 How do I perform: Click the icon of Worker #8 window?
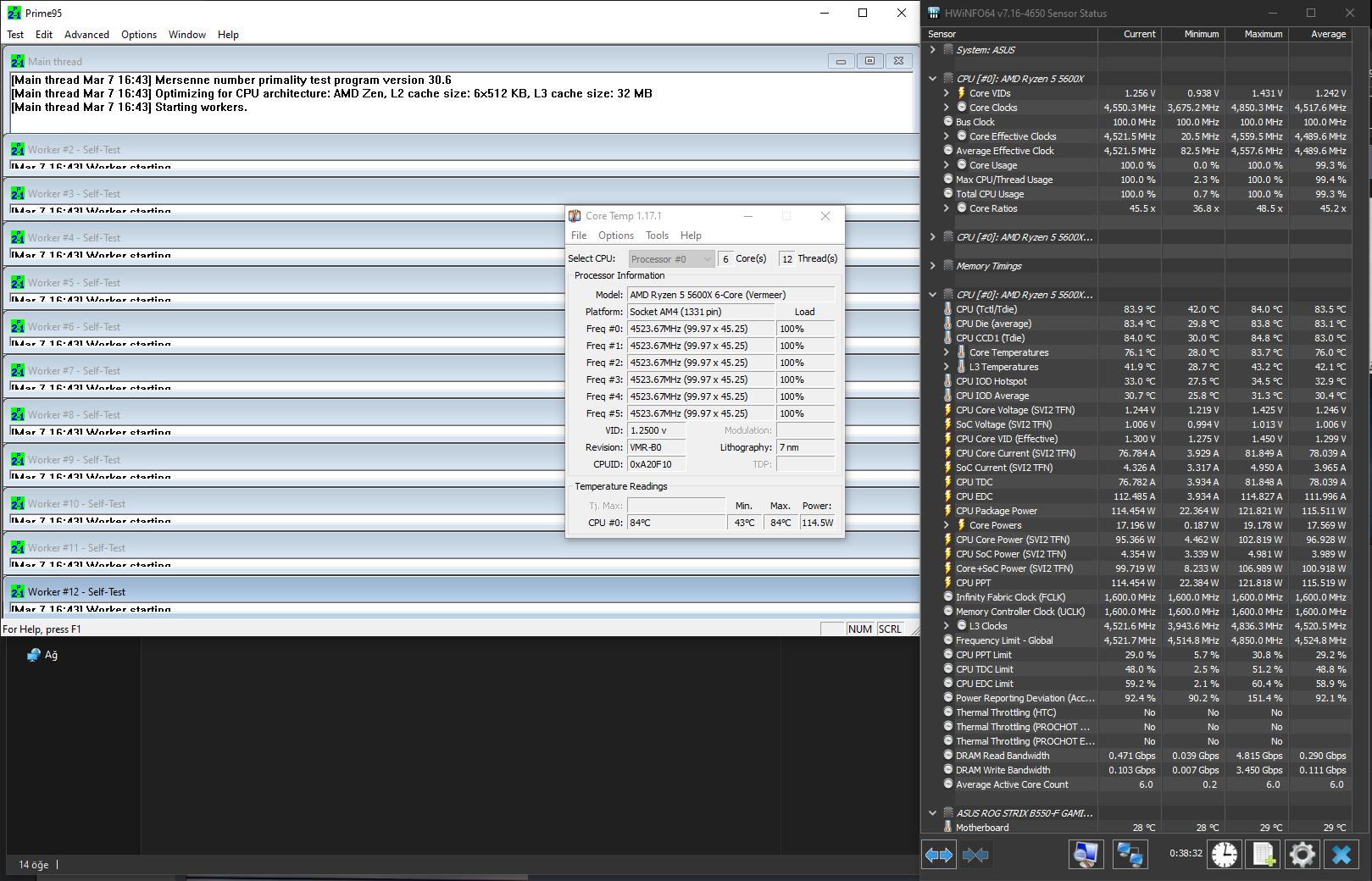(x=19, y=414)
